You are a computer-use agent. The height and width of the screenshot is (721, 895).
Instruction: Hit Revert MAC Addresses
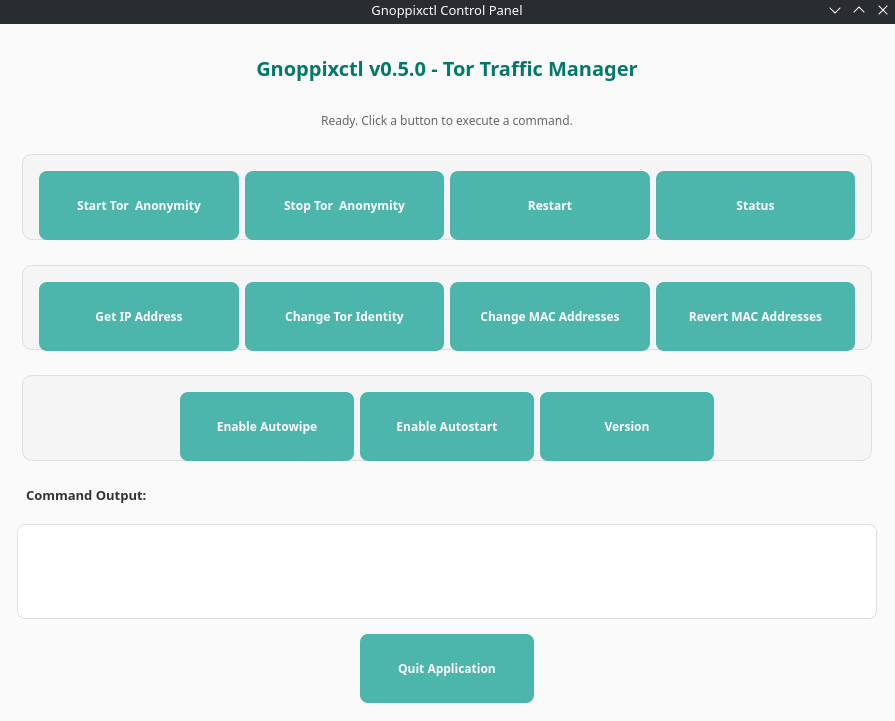pyautogui.click(x=755, y=316)
